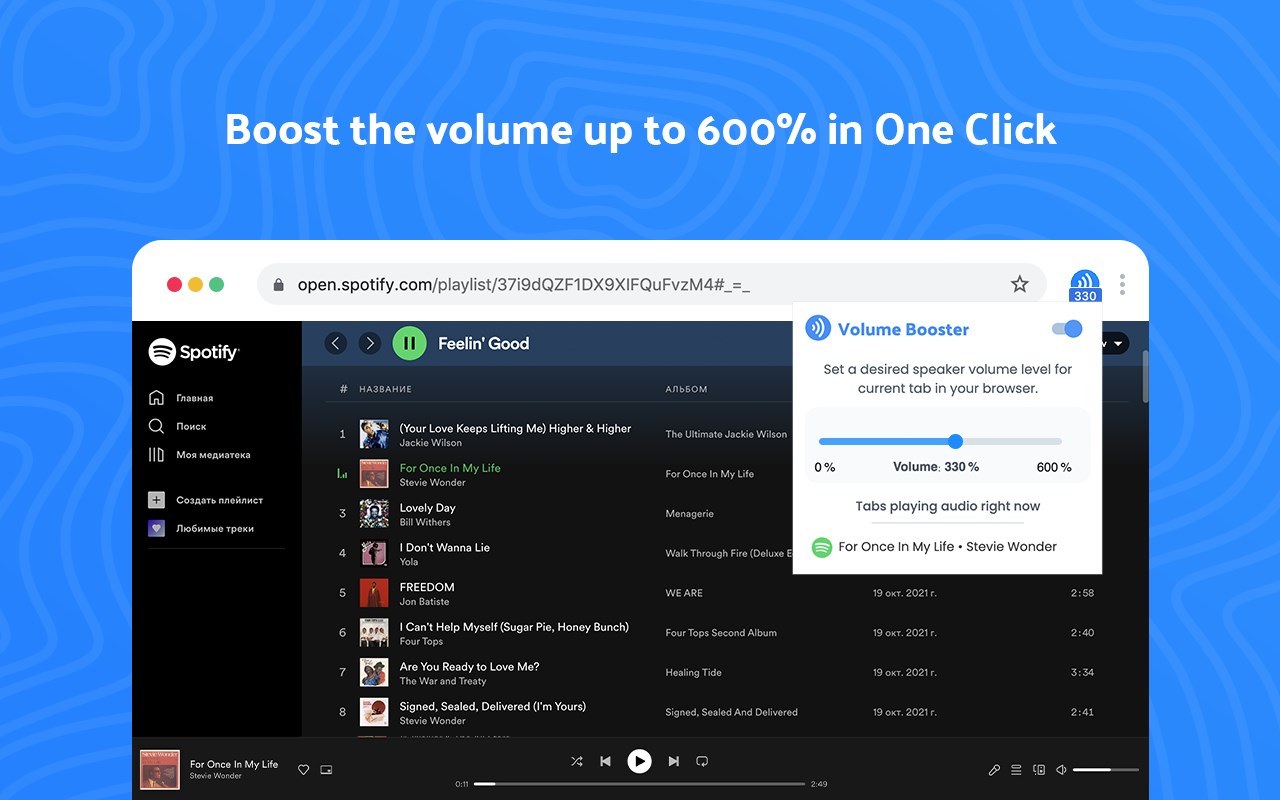Viewport: 1280px width, 800px height.
Task: Select the track FREEDOM
Action: 427,587
